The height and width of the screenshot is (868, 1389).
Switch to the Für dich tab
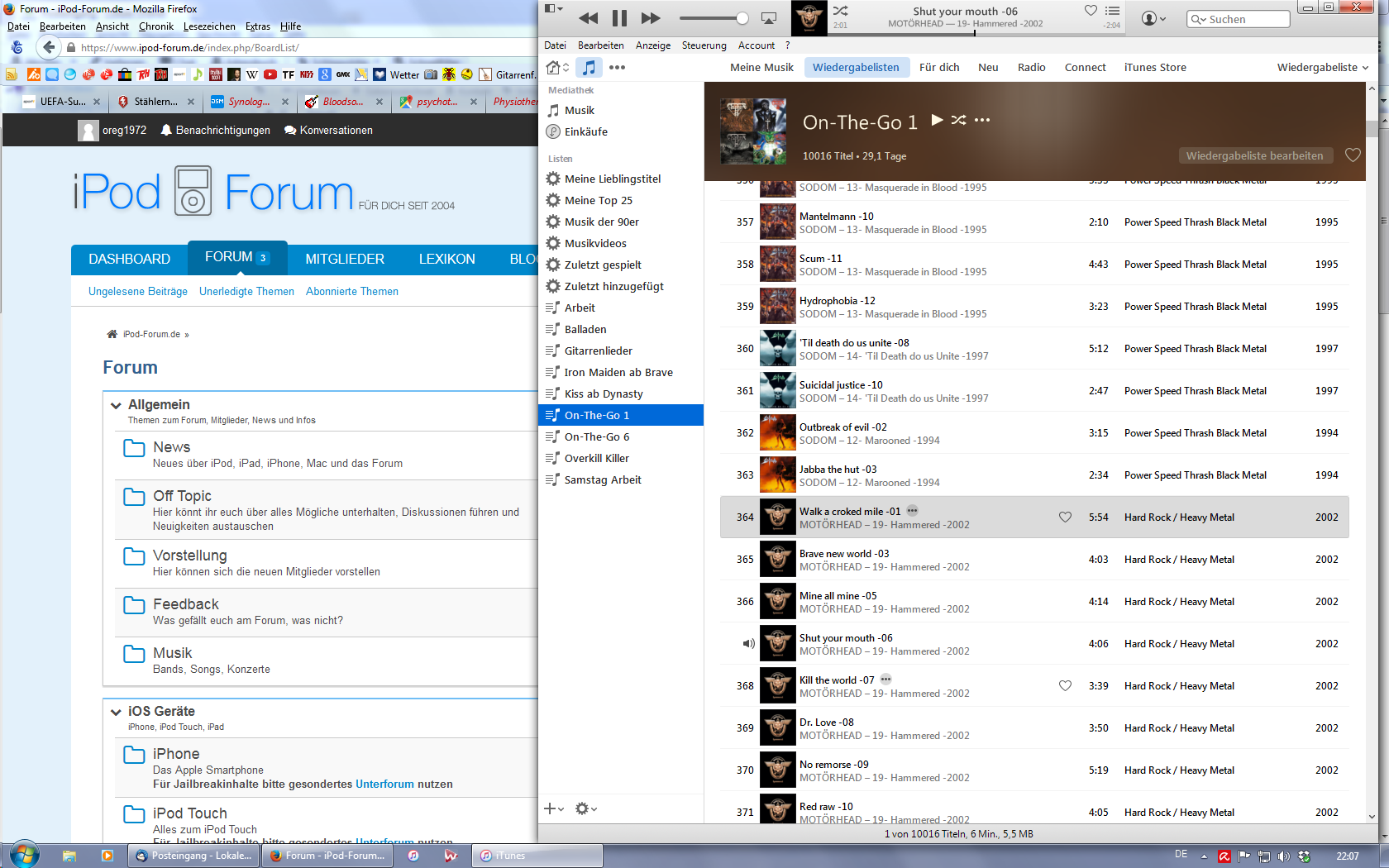pos(939,67)
